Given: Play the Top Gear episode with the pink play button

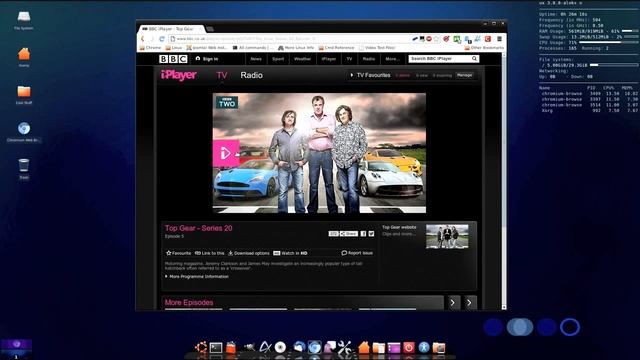Looking at the screenshot, I should (226, 153).
